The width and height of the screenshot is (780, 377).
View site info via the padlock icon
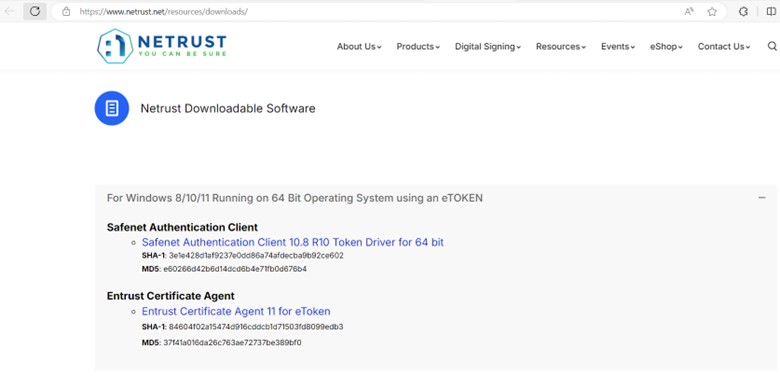point(66,11)
